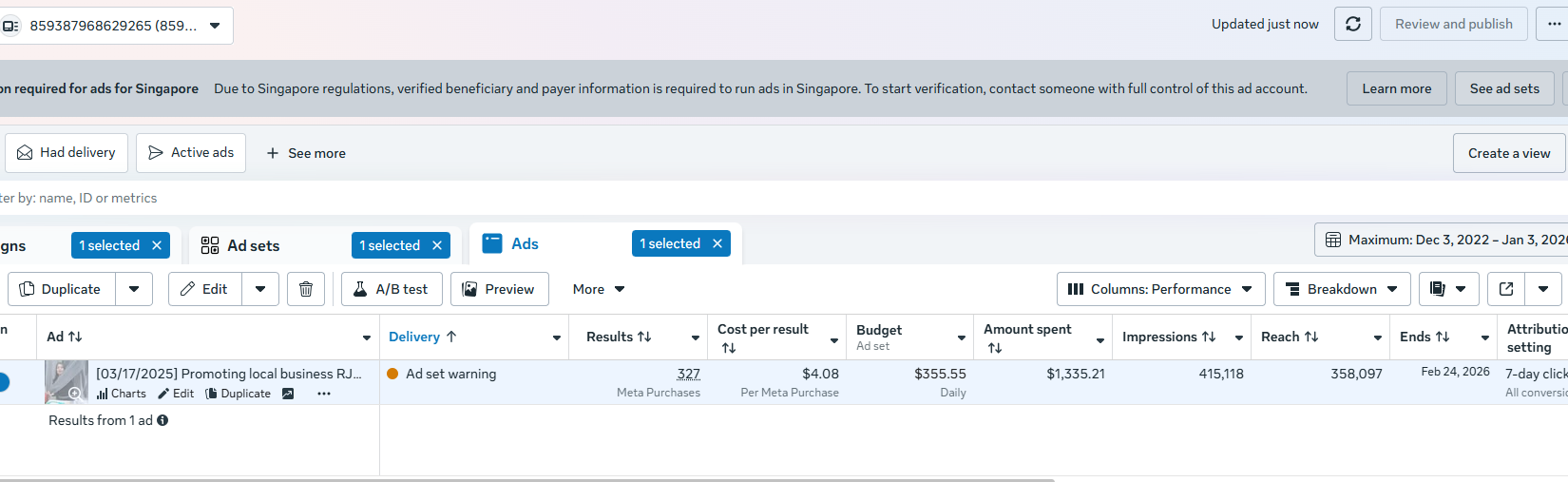Click the three-dots menu in the ad row
The width and height of the screenshot is (1568, 482).
pyautogui.click(x=324, y=394)
